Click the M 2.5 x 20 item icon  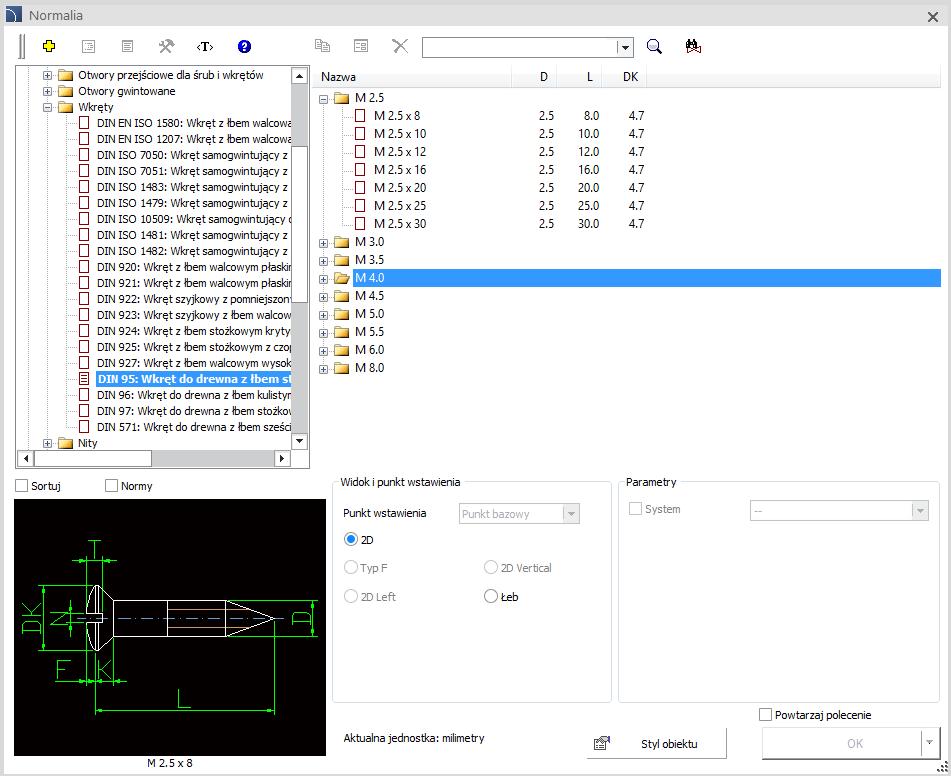(x=360, y=187)
